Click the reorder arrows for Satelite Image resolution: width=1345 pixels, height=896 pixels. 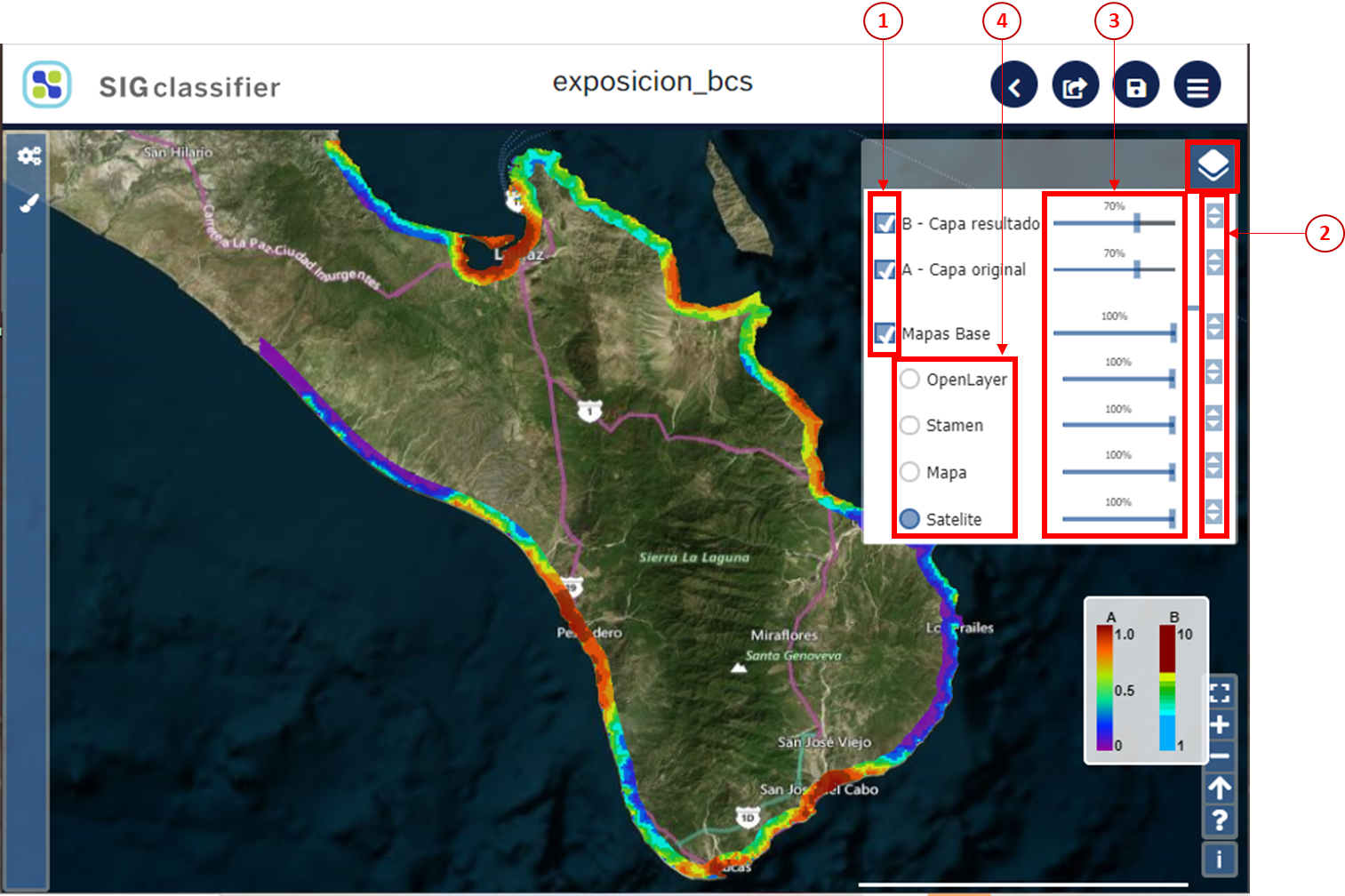(x=1214, y=511)
